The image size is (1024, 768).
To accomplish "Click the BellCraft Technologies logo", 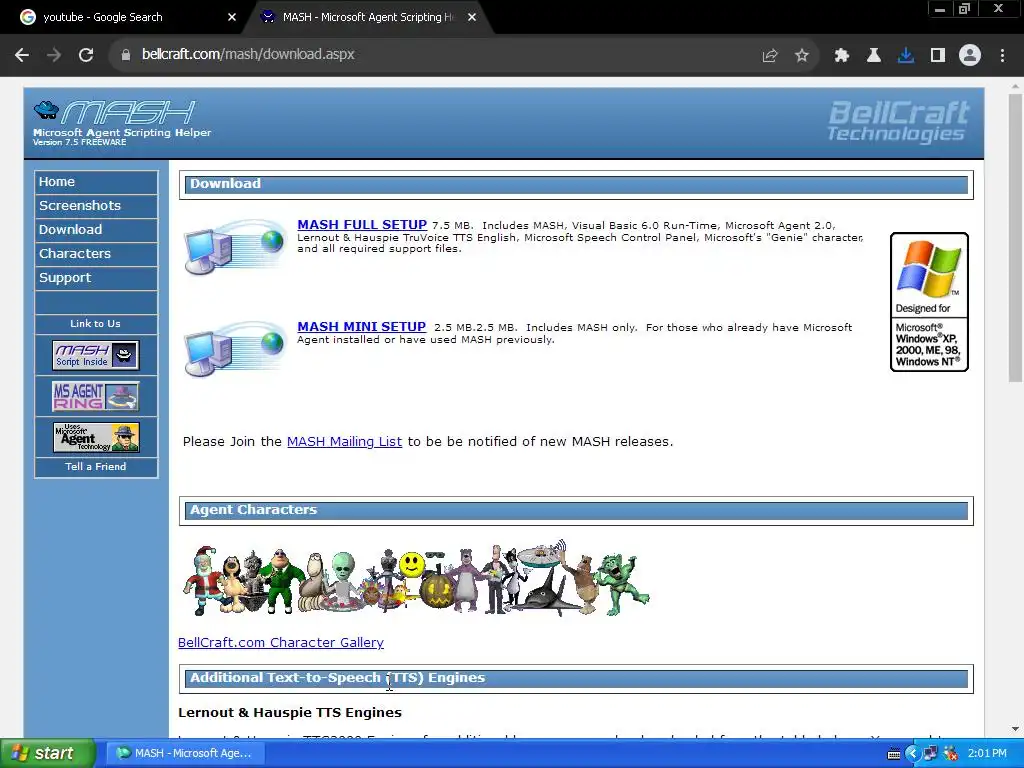I will click(899, 121).
